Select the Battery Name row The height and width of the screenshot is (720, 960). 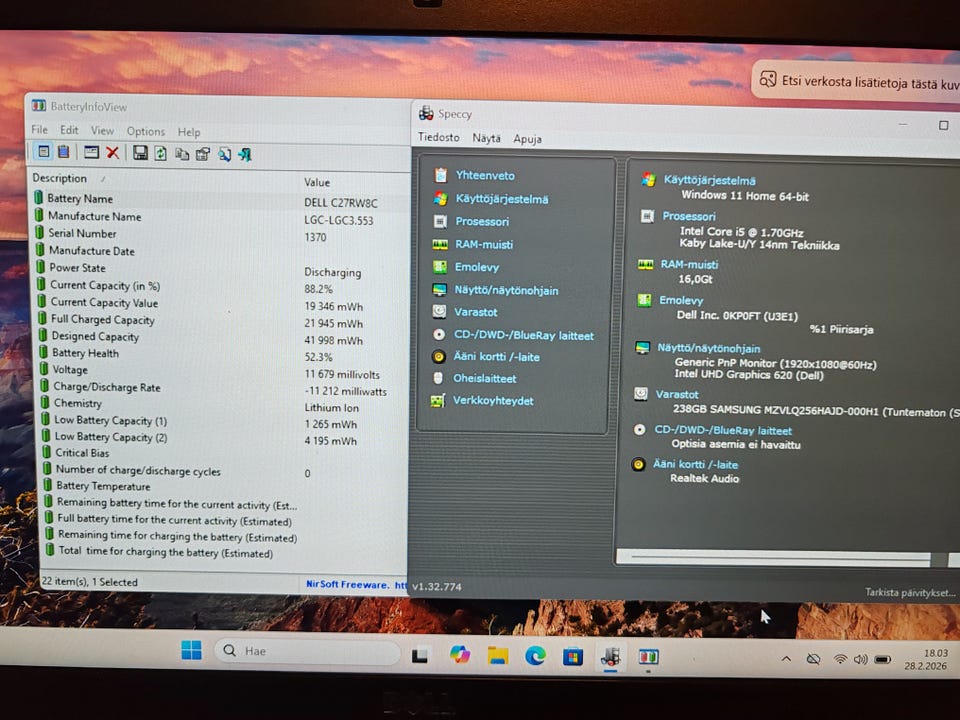(x=220, y=200)
